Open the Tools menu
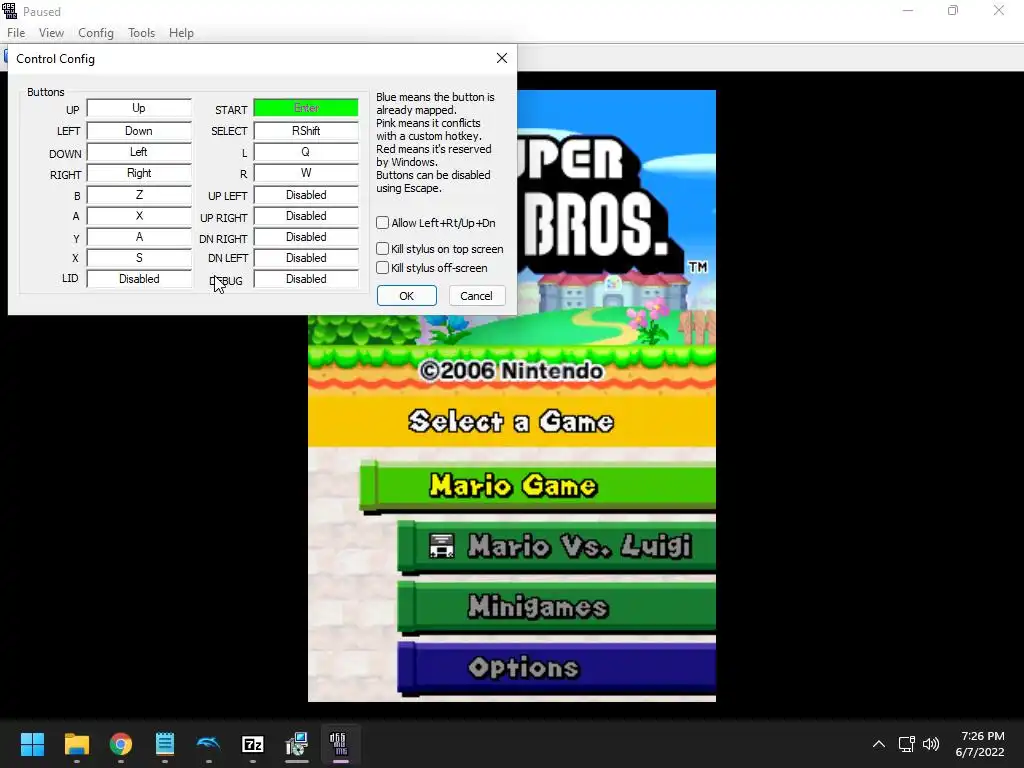The width and height of the screenshot is (1024, 768). (141, 33)
